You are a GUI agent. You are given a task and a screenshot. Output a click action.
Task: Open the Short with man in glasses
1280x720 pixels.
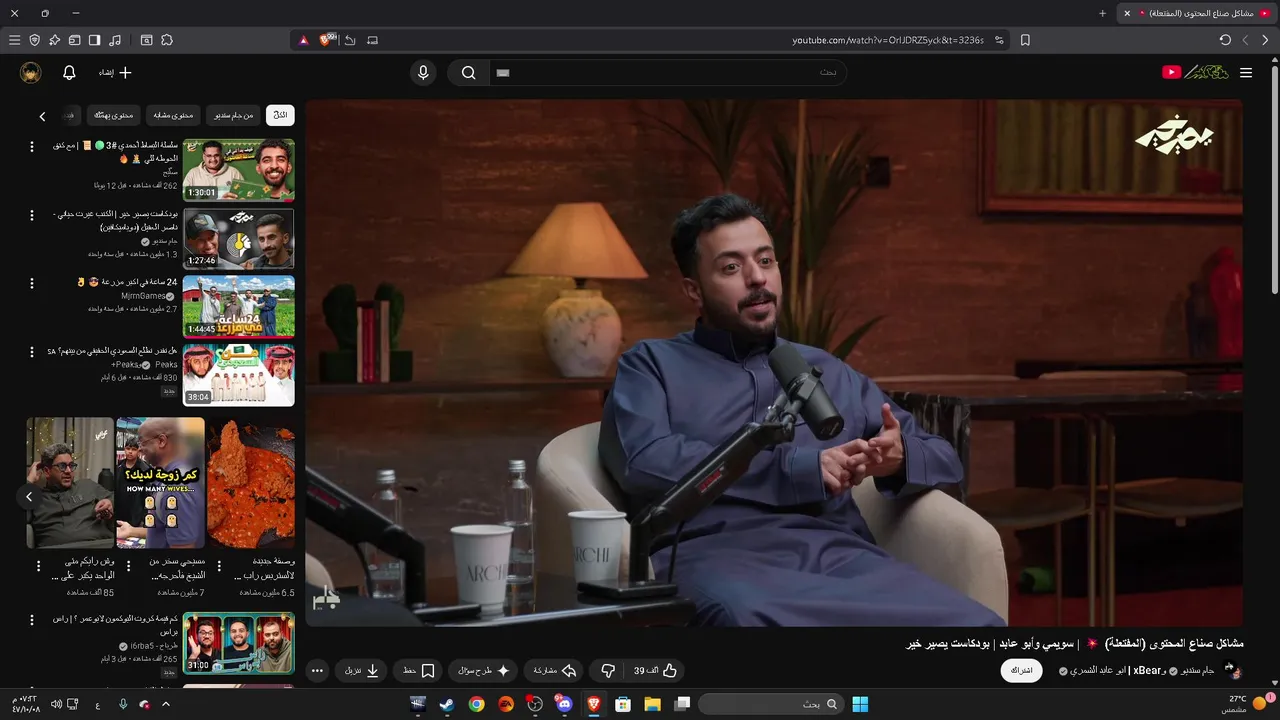(70, 483)
